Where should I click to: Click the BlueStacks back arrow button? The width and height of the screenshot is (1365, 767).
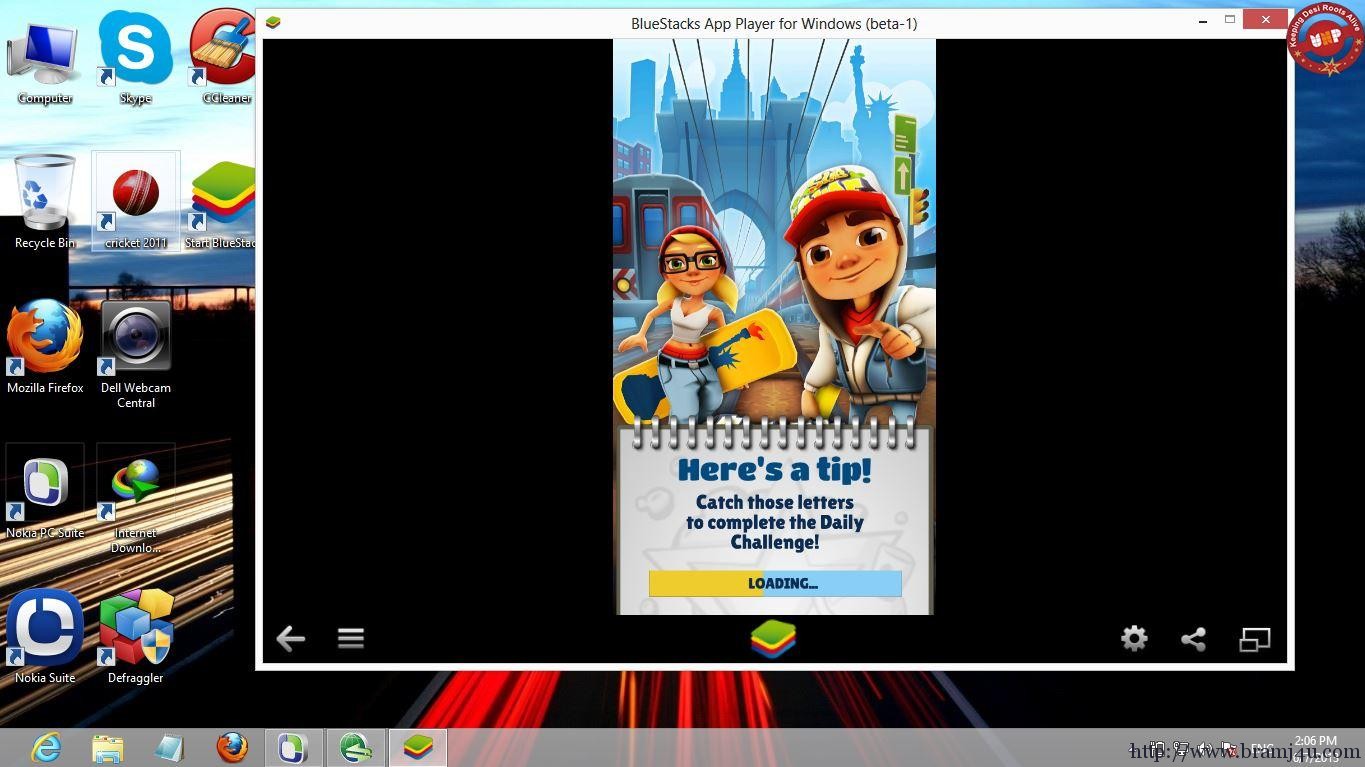[x=290, y=638]
